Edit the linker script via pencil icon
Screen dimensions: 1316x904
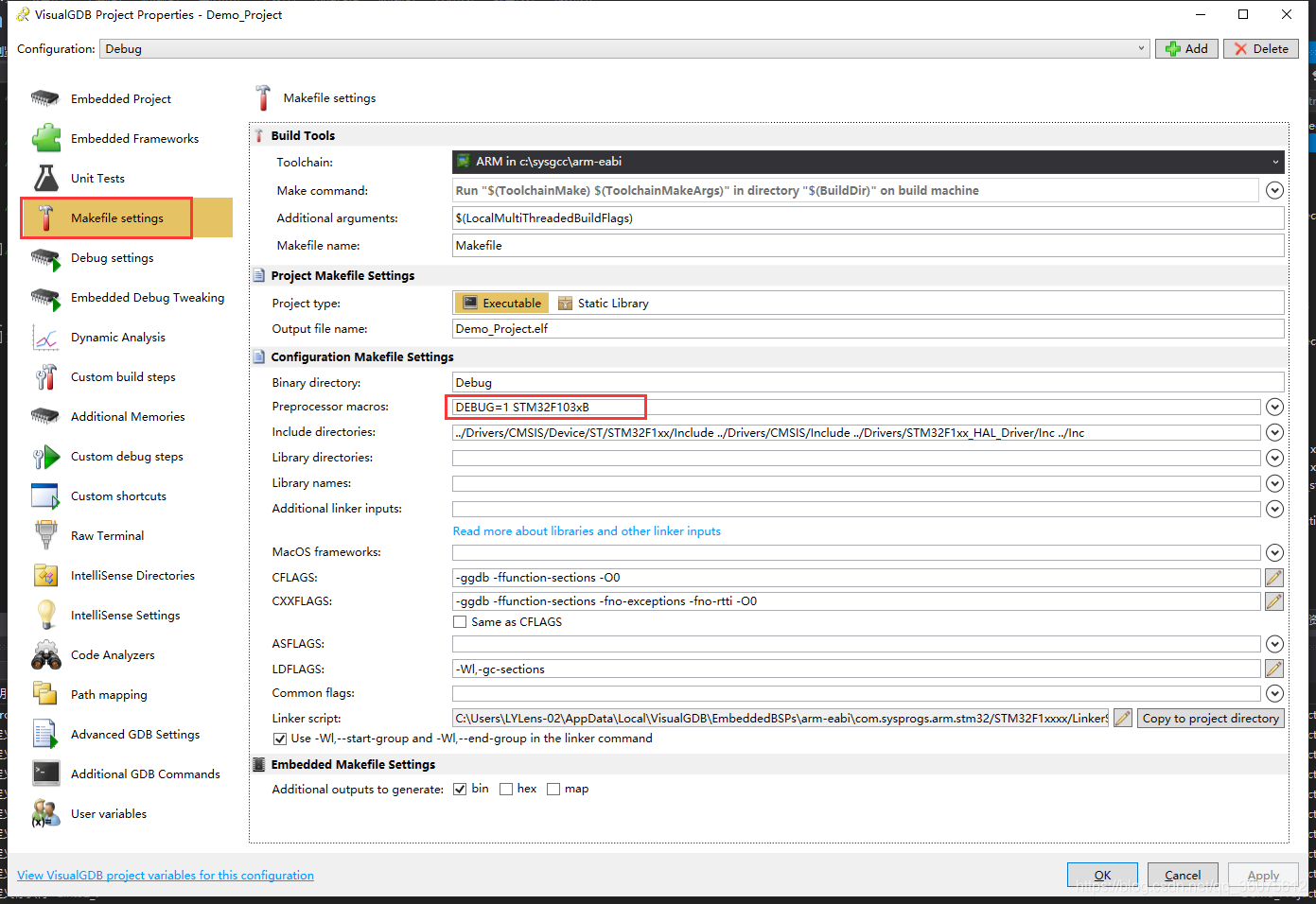pyautogui.click(x=1122, y=719)
